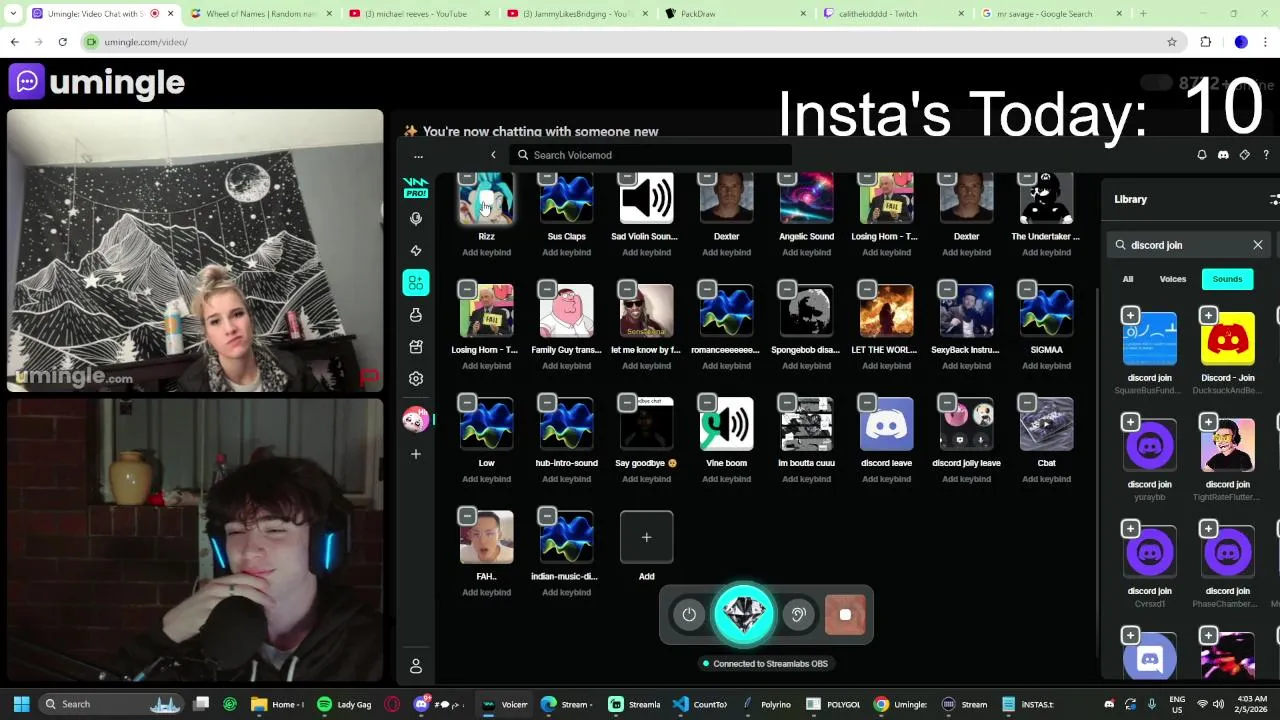Toggle hear myself ear button
Viewport: 1280px width, 720px height.
798,615
